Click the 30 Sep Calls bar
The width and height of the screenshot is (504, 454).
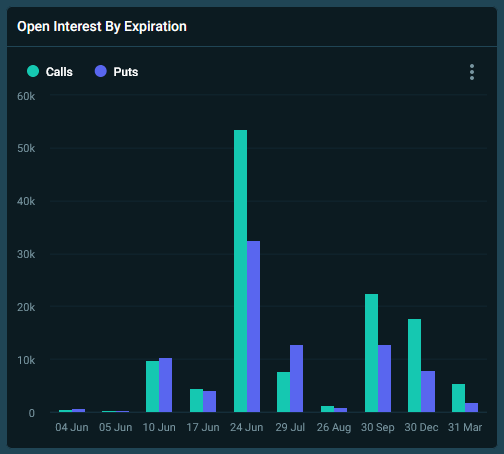pos(371,353)
